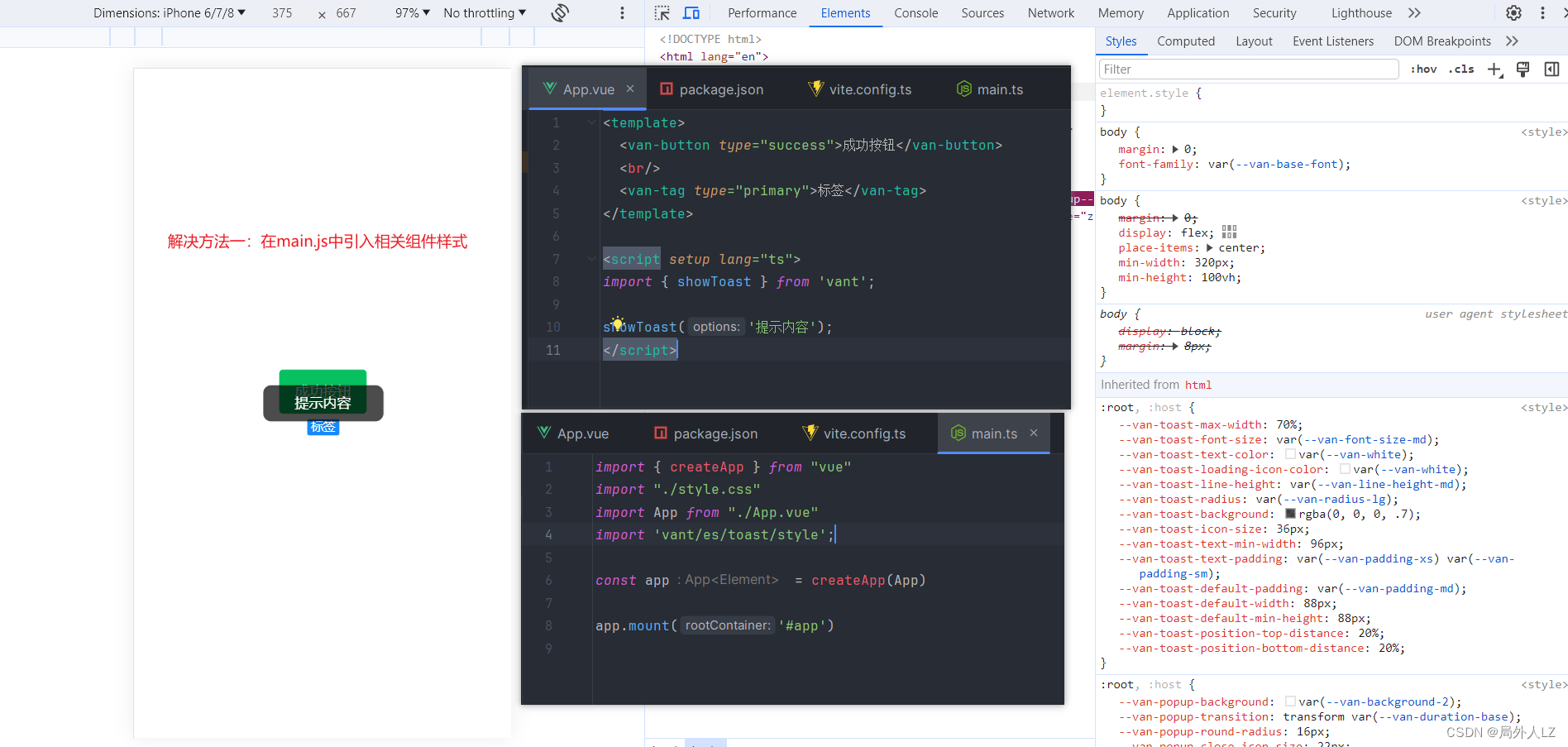
Task: Click the blue 标签 tag in the preview
Action: 323,428
